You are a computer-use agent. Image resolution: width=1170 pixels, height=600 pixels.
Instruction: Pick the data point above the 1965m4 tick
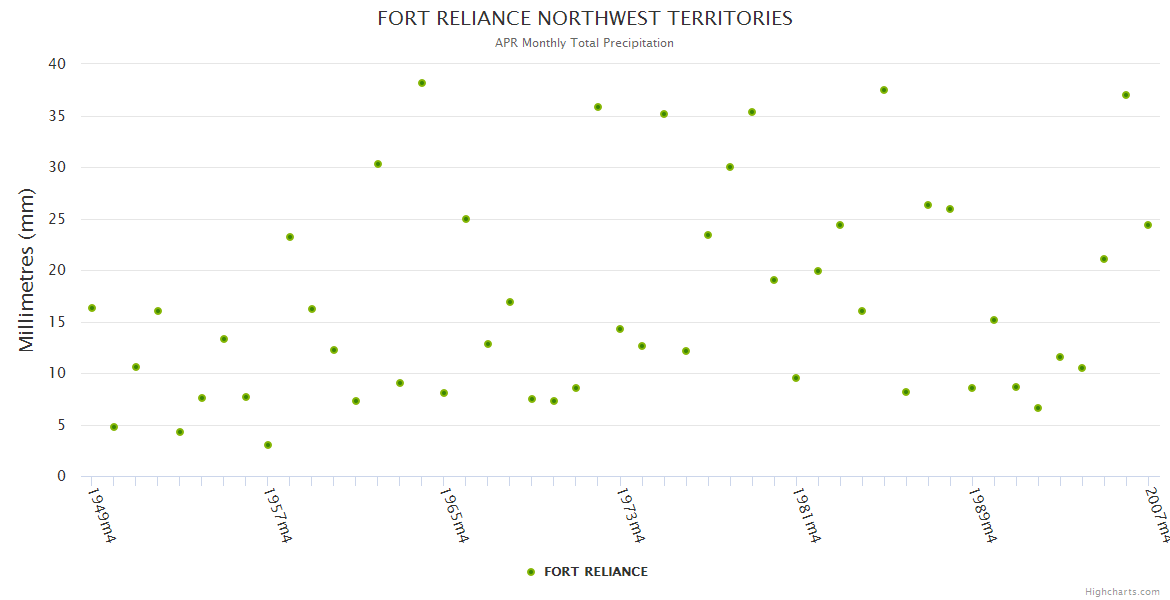[x=444, y=393]
